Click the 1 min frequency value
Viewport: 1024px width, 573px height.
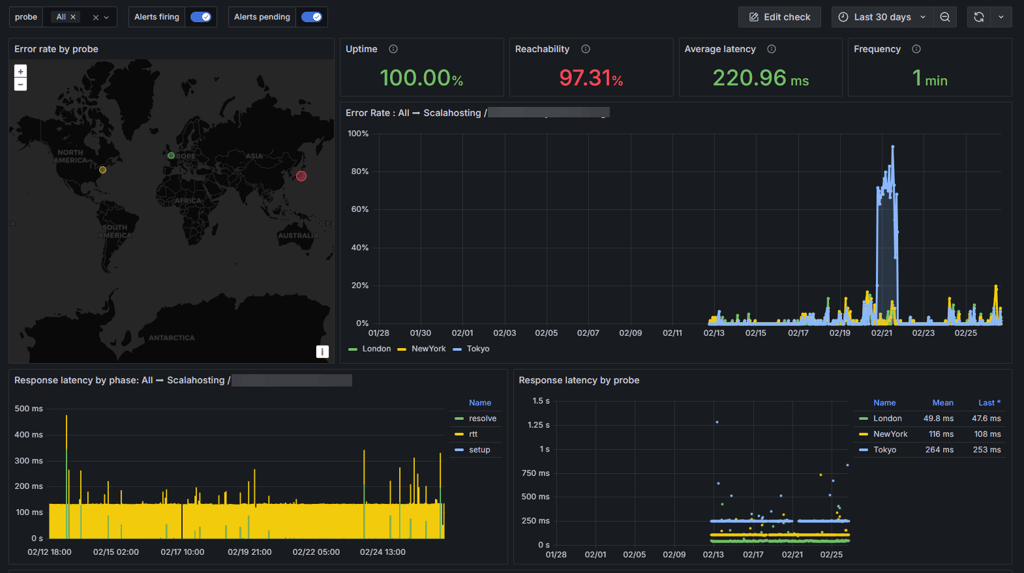pyautogui.click(x=929, y=78)
